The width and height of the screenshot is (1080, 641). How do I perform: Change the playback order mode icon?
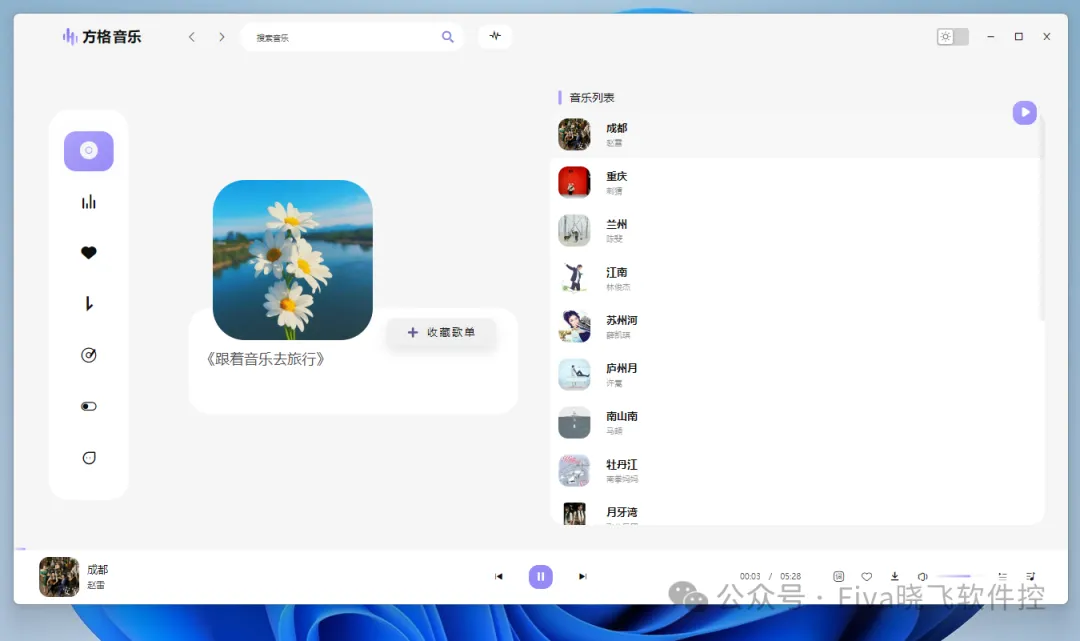tap(1003, 576)
